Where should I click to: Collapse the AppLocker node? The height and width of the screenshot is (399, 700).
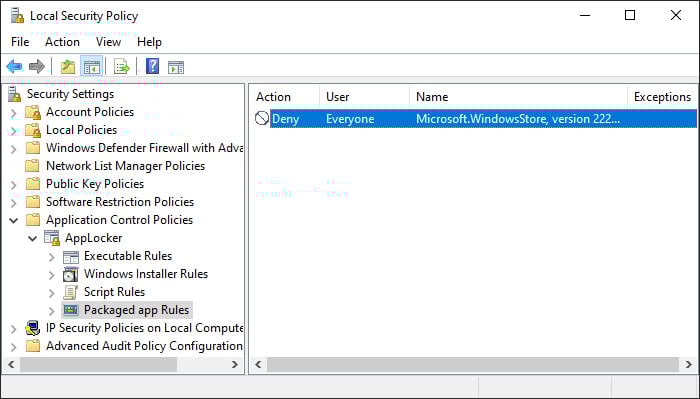point(33,239)
